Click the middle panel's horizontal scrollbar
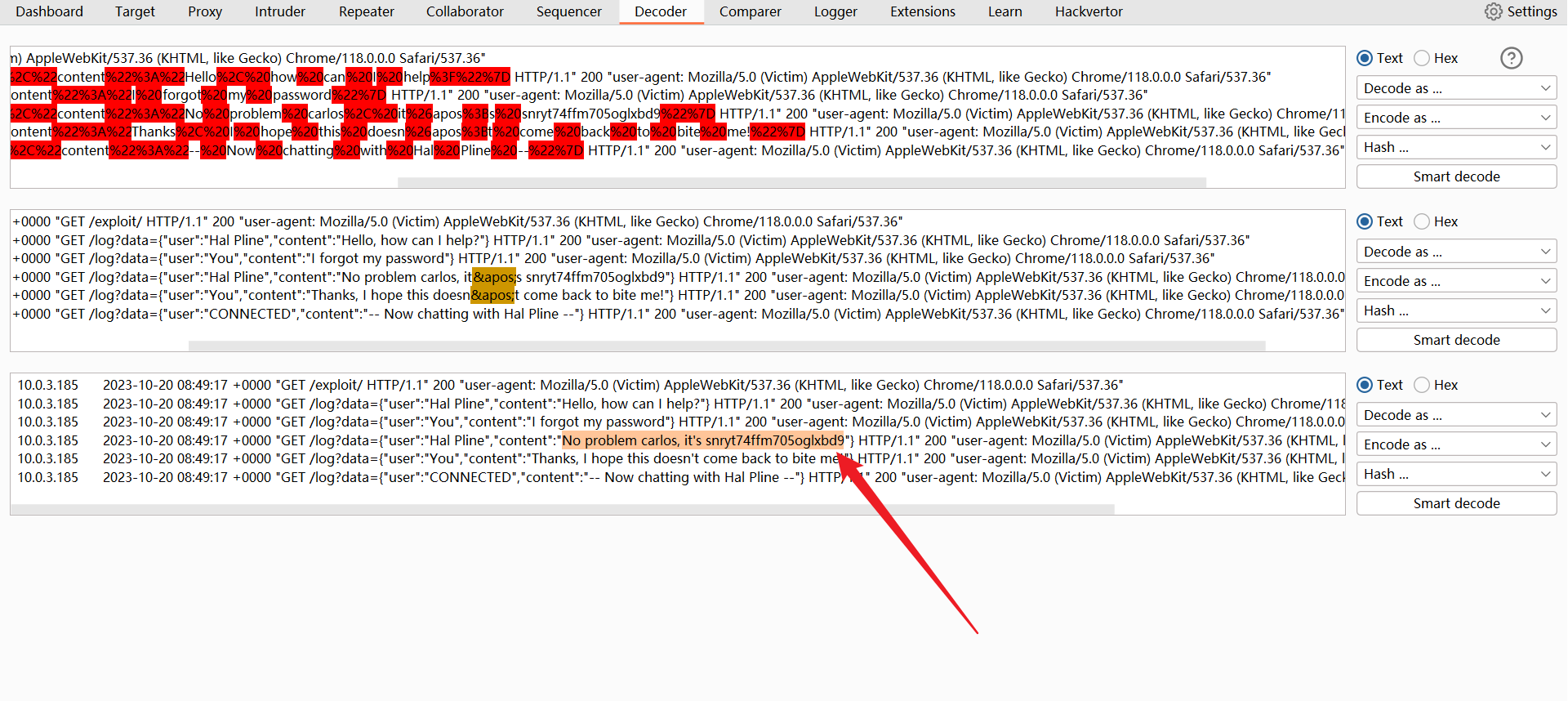Image resolution: width=1568 pixels, height=701 pixels. coord(727,346)
